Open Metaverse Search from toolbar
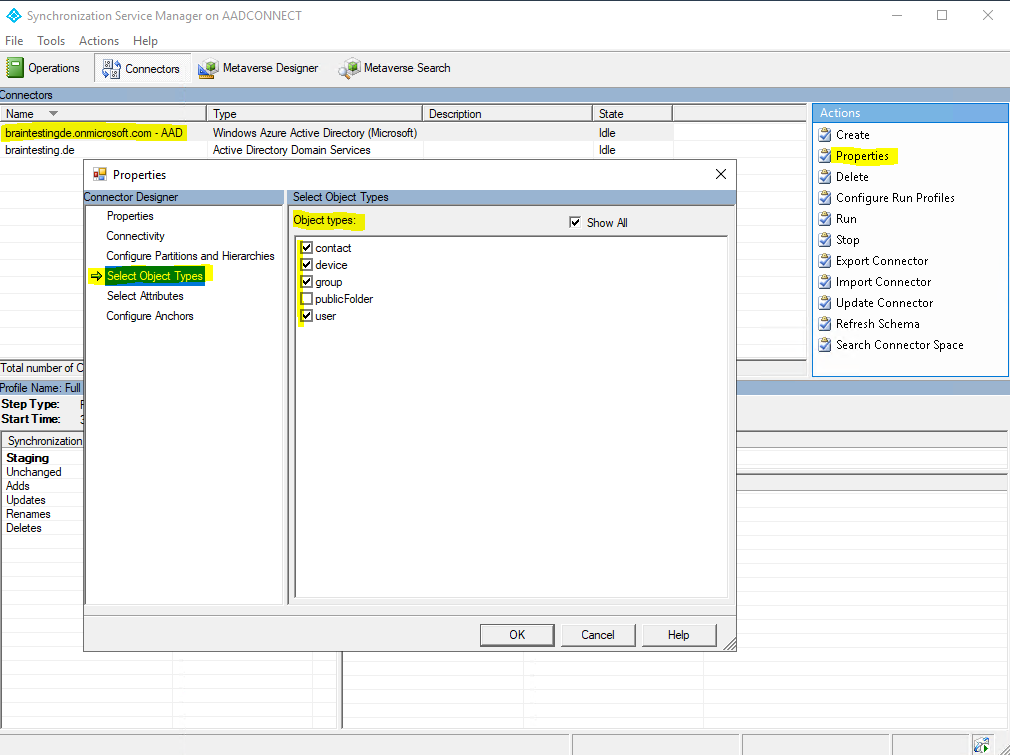The height and width of the screenshot is (755, 1010). click(350, 68)
